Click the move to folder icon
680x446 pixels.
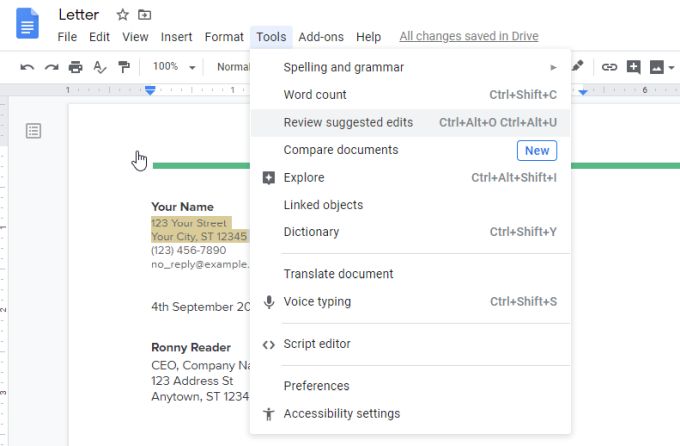coord(145,15)
